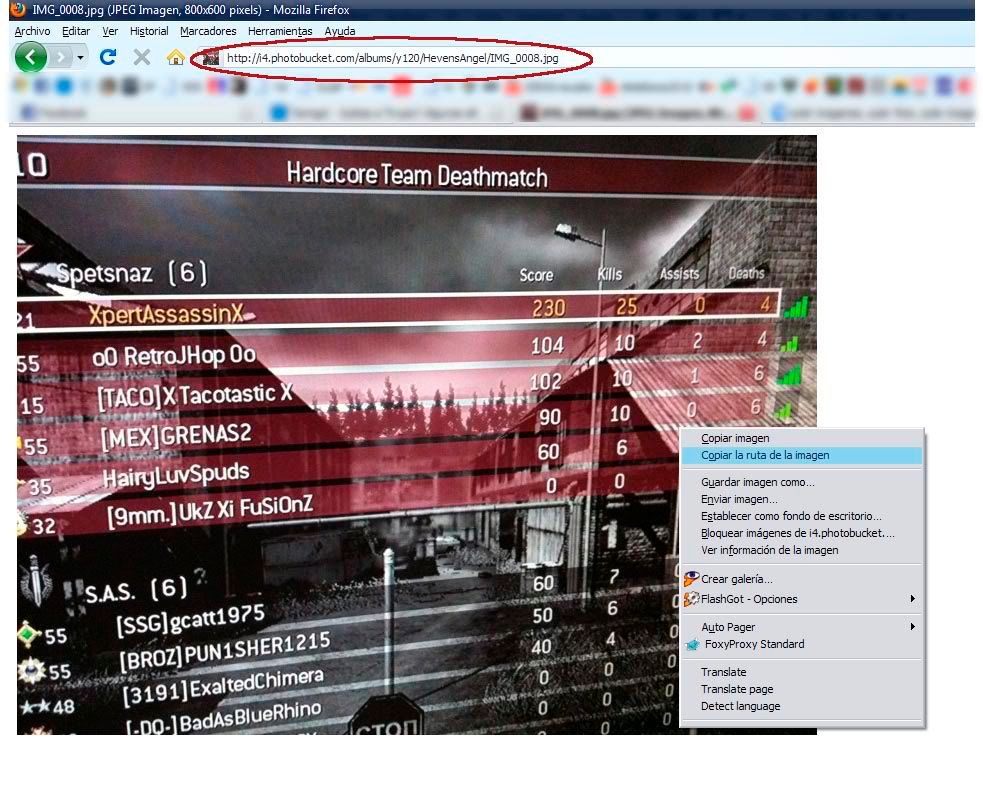983x796 pixels.
Task: Open the Archivo menu
Action: point(32,31)
